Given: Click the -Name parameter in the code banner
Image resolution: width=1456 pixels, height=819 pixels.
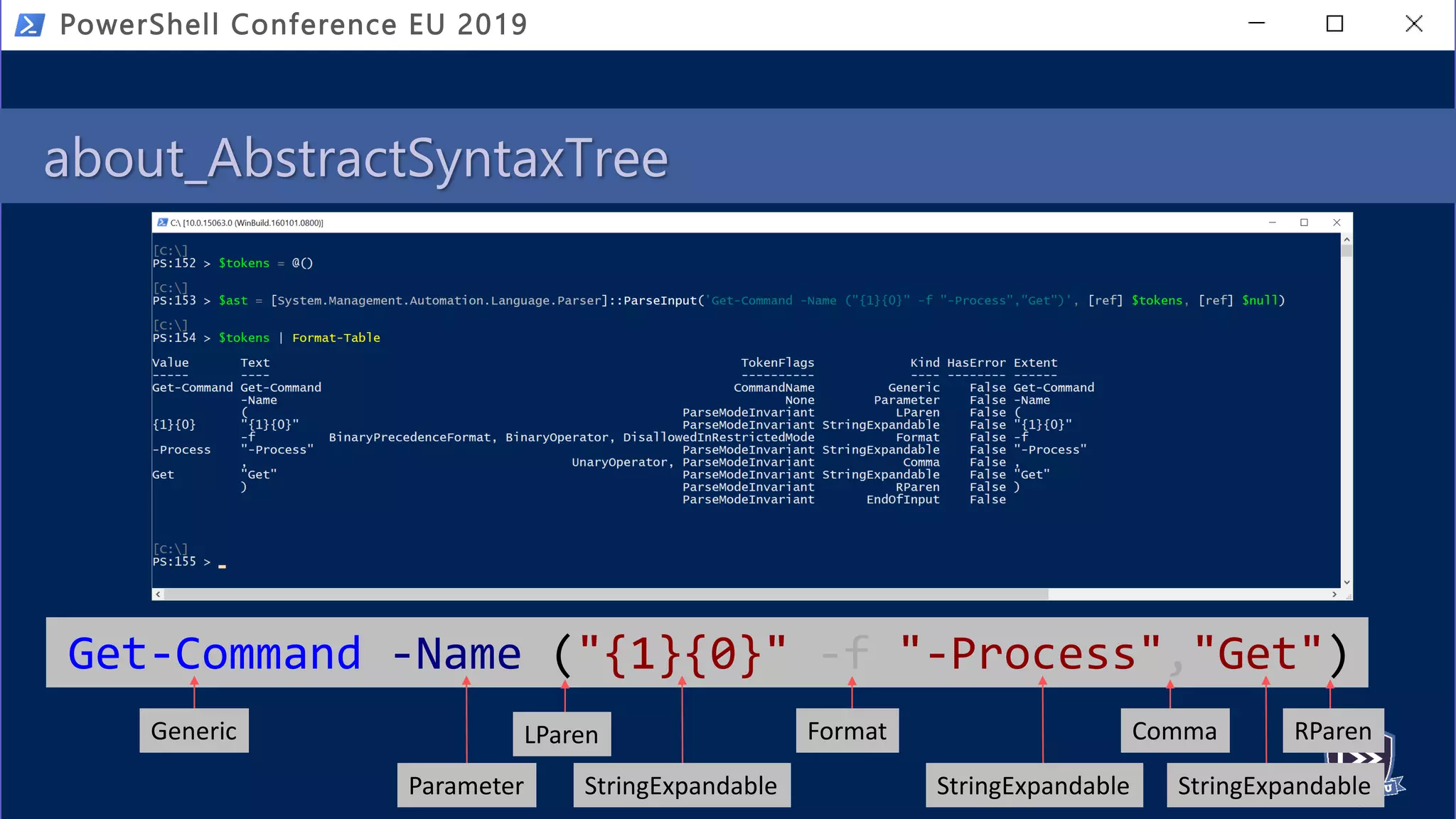Looking at the screenshot, I should (x=456, y=653).
